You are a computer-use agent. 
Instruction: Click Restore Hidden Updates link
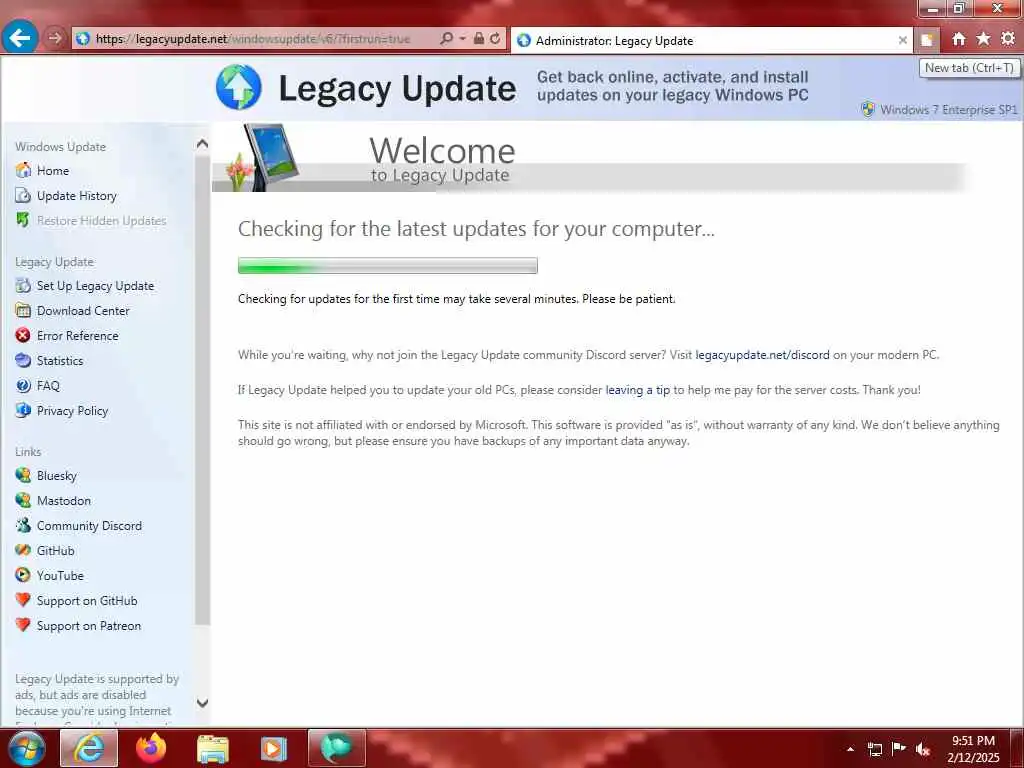(101, 221)
